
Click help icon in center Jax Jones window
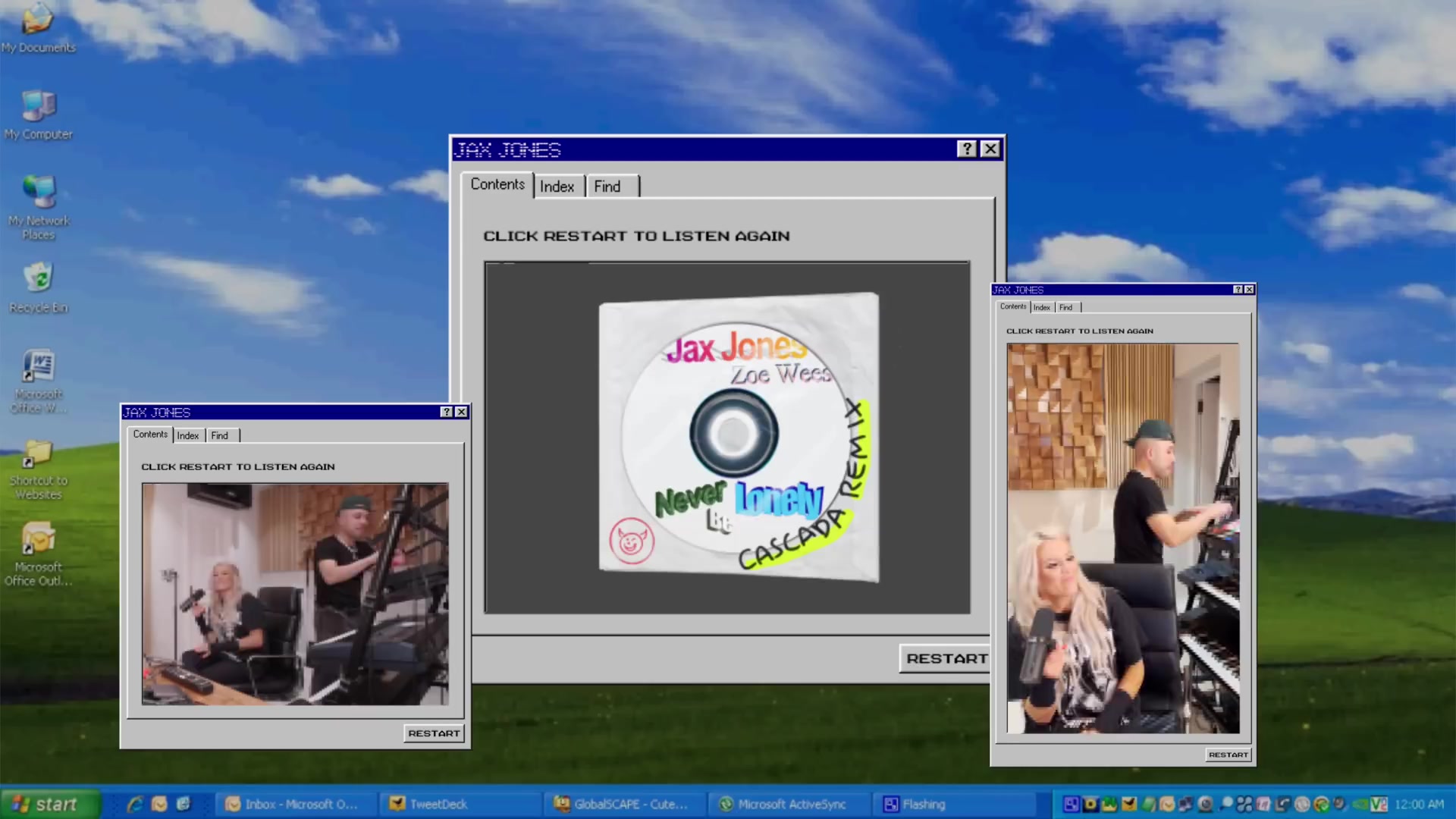[966, 149]
